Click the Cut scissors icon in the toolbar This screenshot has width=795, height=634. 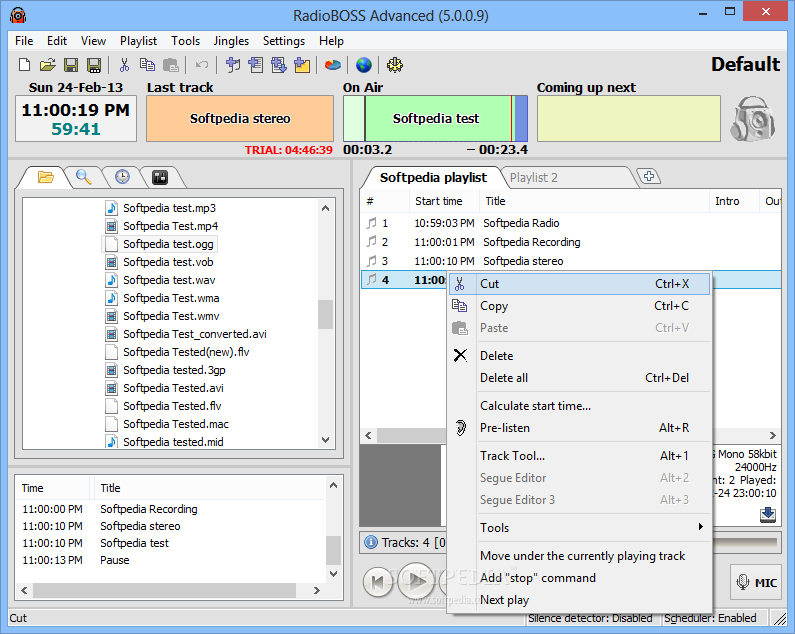point(124,65)
